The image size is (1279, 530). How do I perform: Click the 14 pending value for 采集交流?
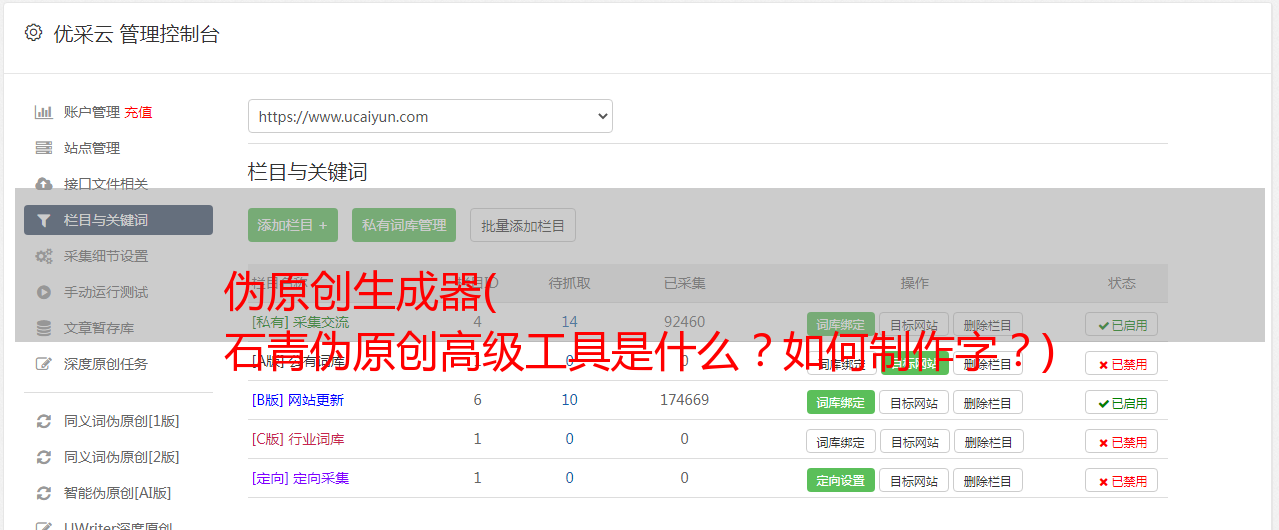(x=569, y=322)
